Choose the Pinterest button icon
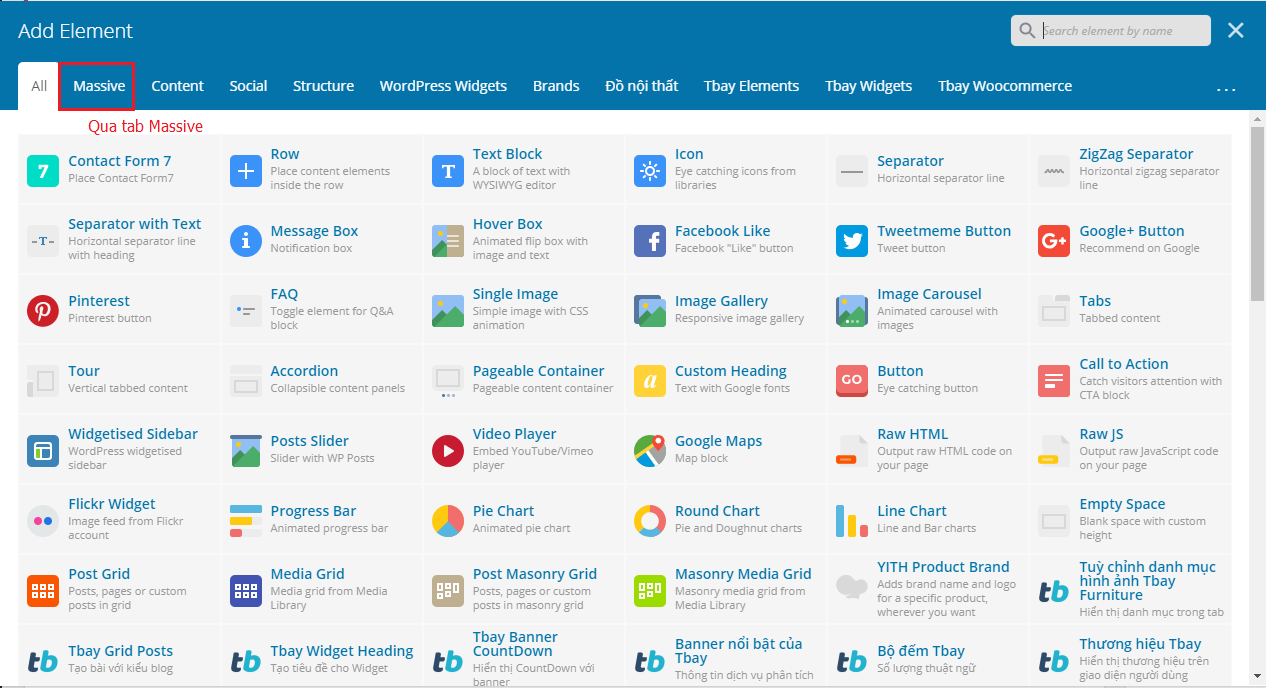Screen dimensions: 1266x688 coord(43,311)
